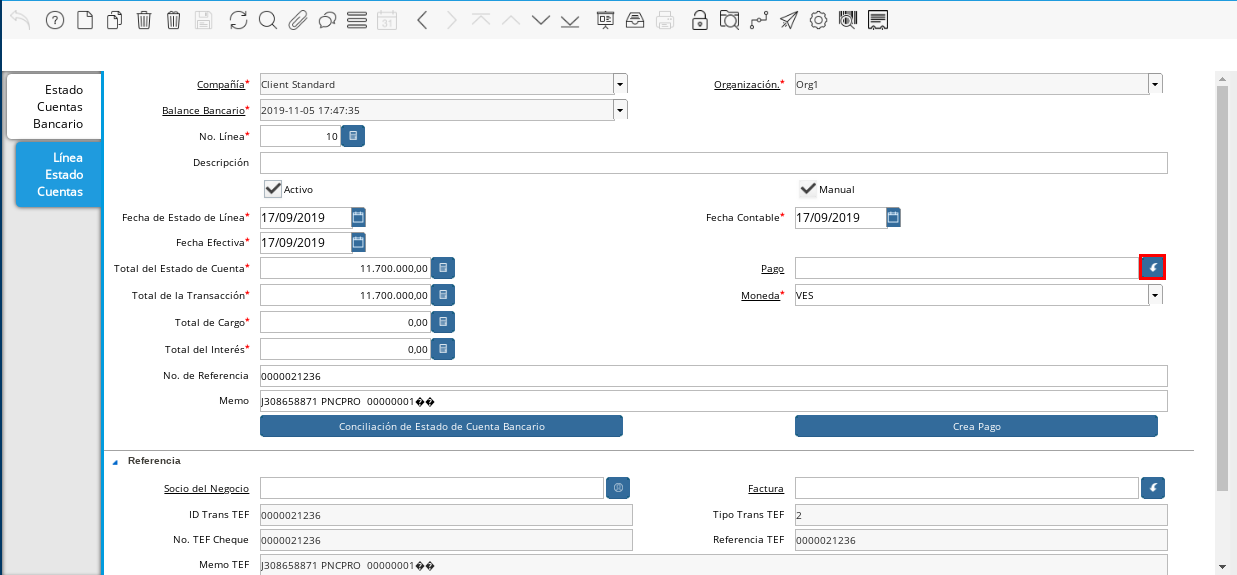Switch to the Estado Cuentas Bancario tab
Screen dimensions: 1237x575
coord(57,107)
